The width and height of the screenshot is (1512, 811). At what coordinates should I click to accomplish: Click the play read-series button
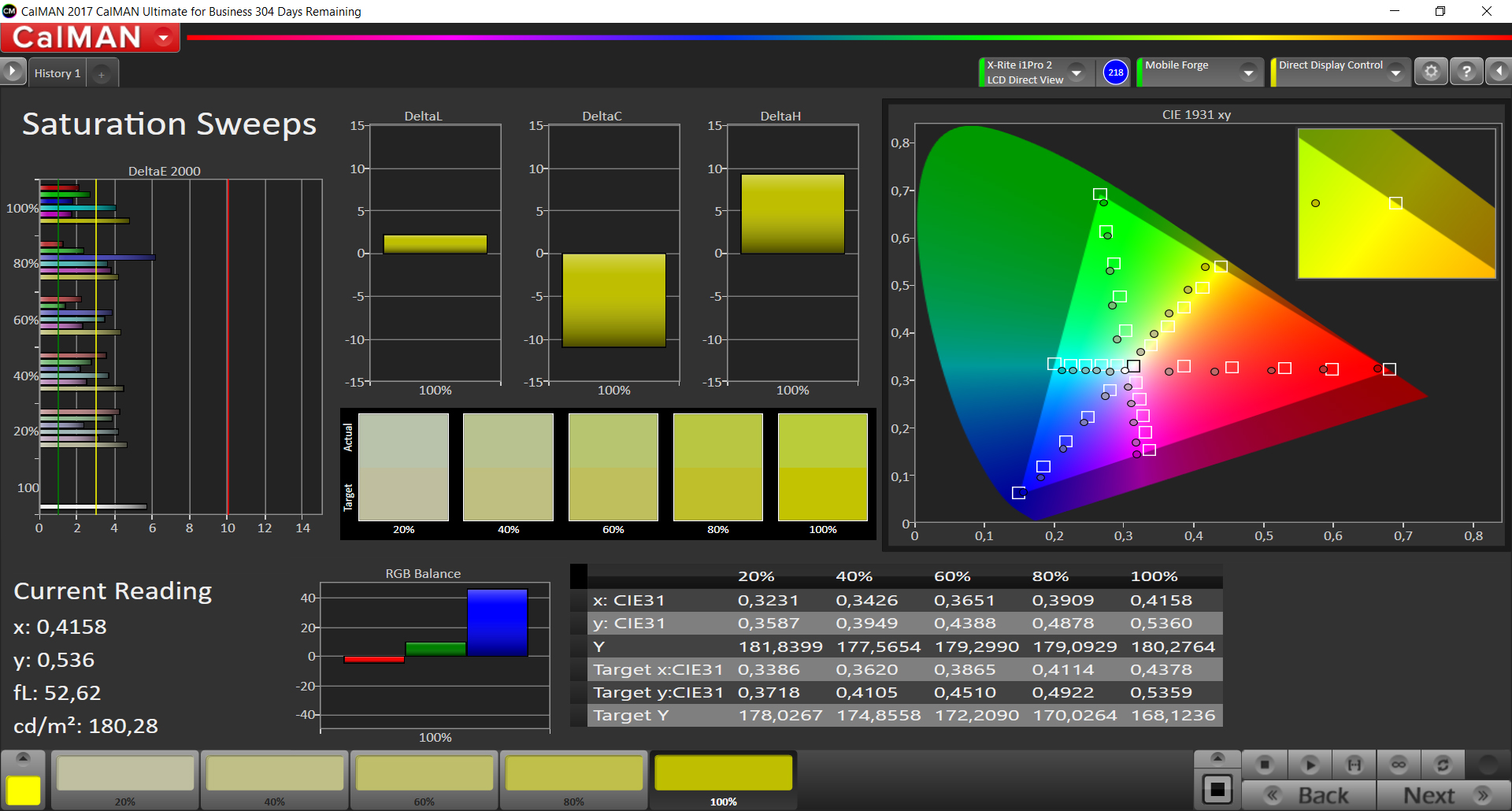point(1310,764)
